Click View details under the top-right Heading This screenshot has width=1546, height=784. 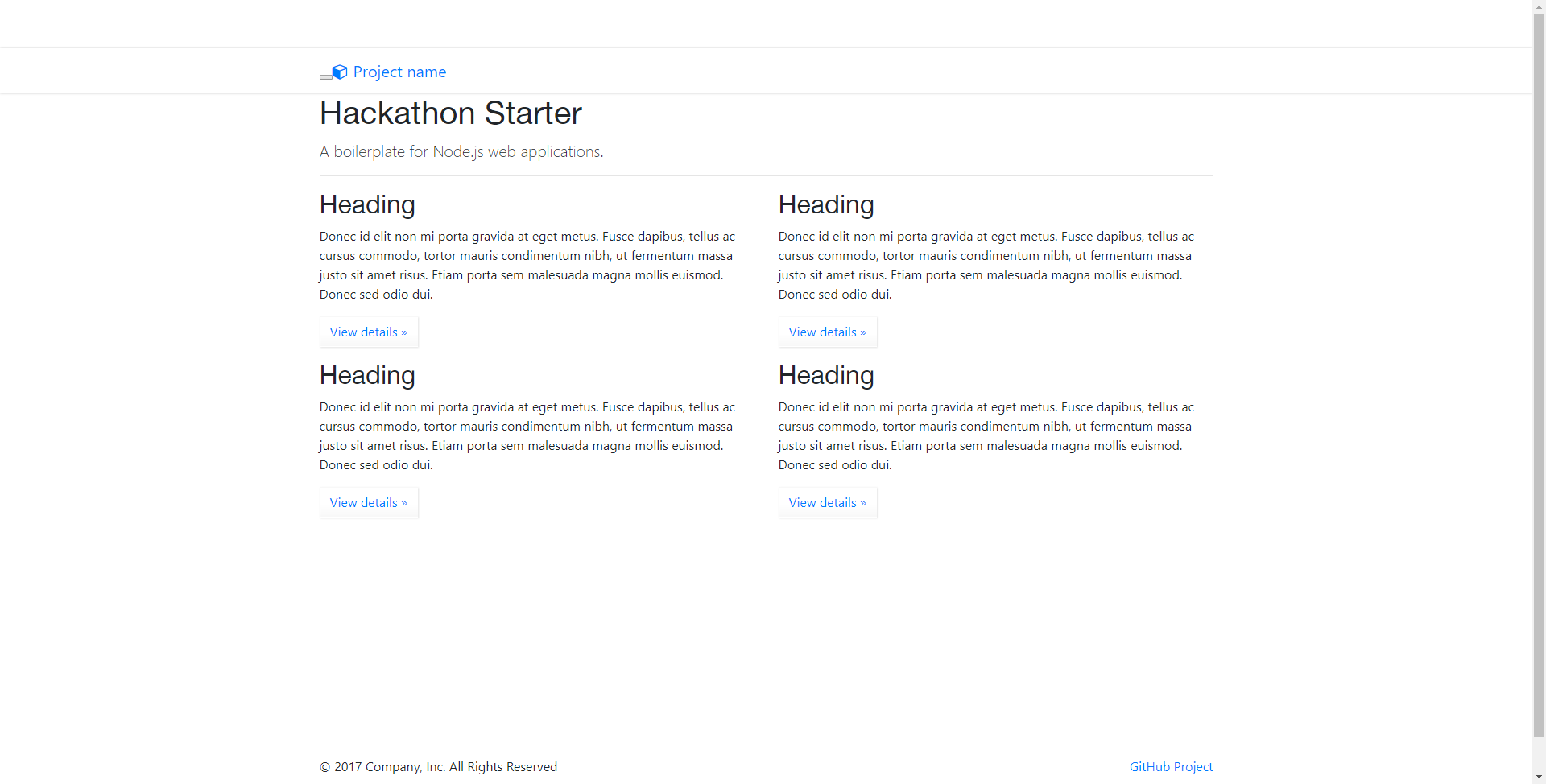tap(828, 332)
